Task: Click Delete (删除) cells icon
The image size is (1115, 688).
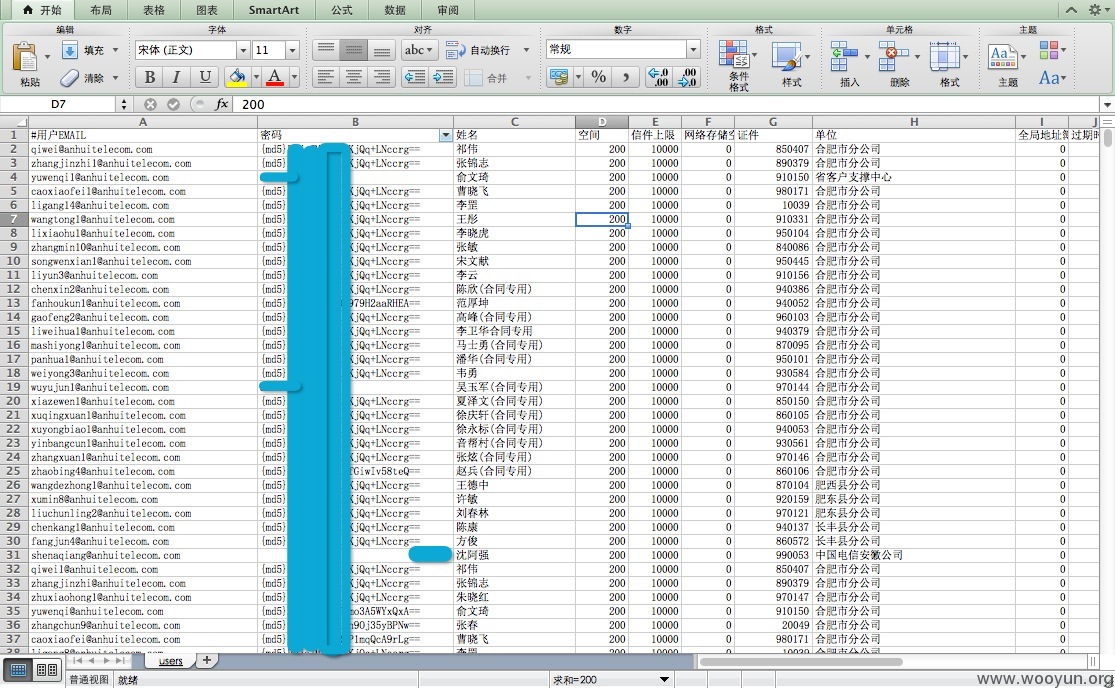Action: tap(894, 56)
